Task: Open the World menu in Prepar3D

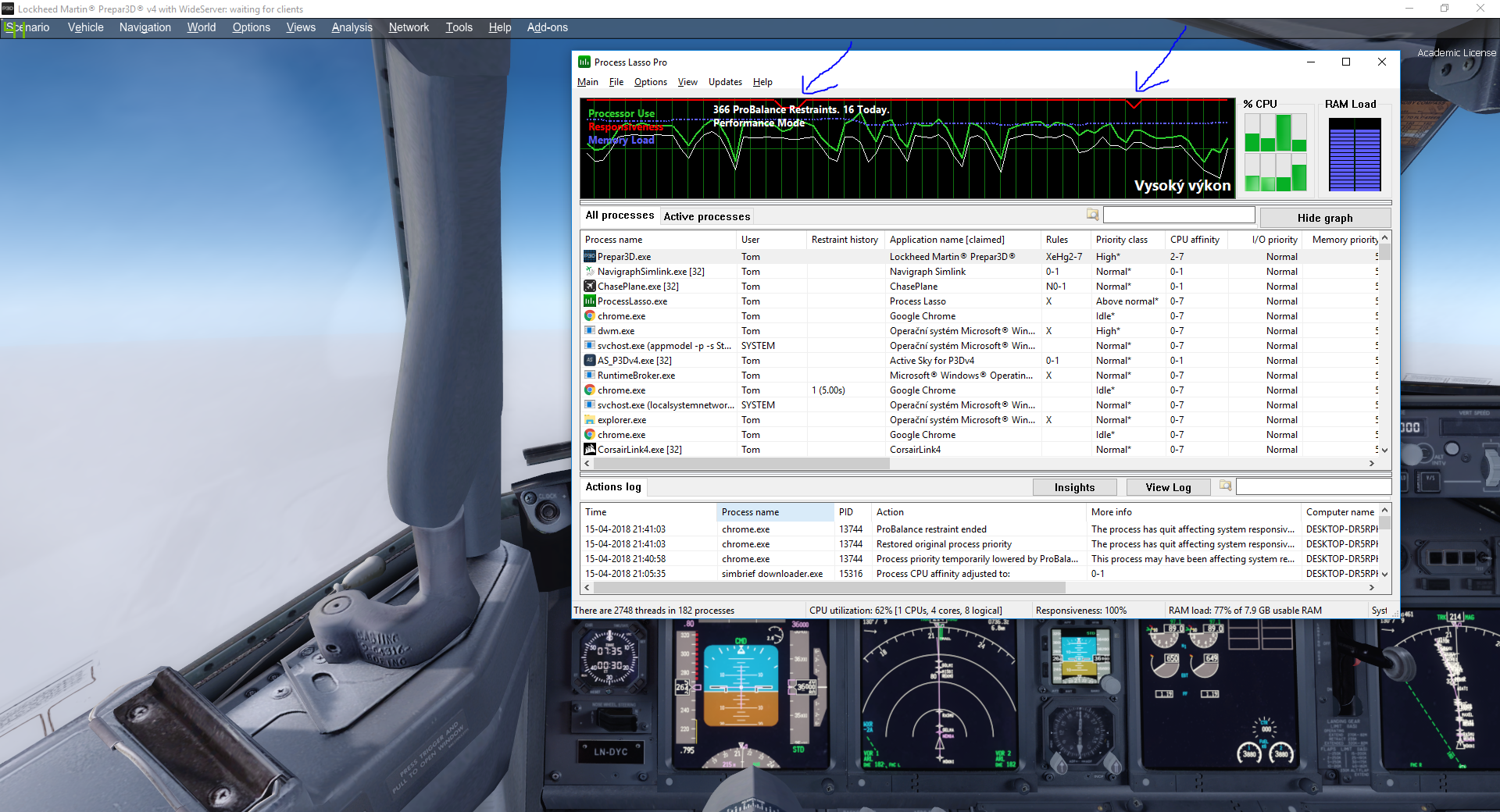Action: pyautogui.click(x=202, y=27)
